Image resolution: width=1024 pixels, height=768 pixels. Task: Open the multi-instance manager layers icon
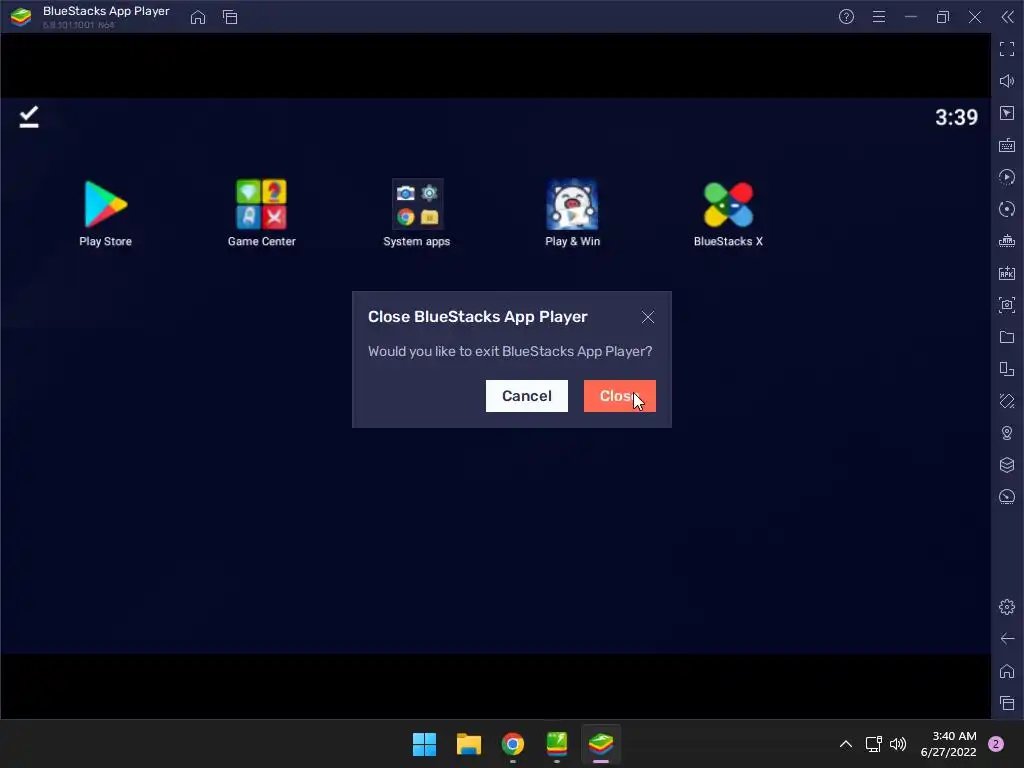(x=1007, y=465)
